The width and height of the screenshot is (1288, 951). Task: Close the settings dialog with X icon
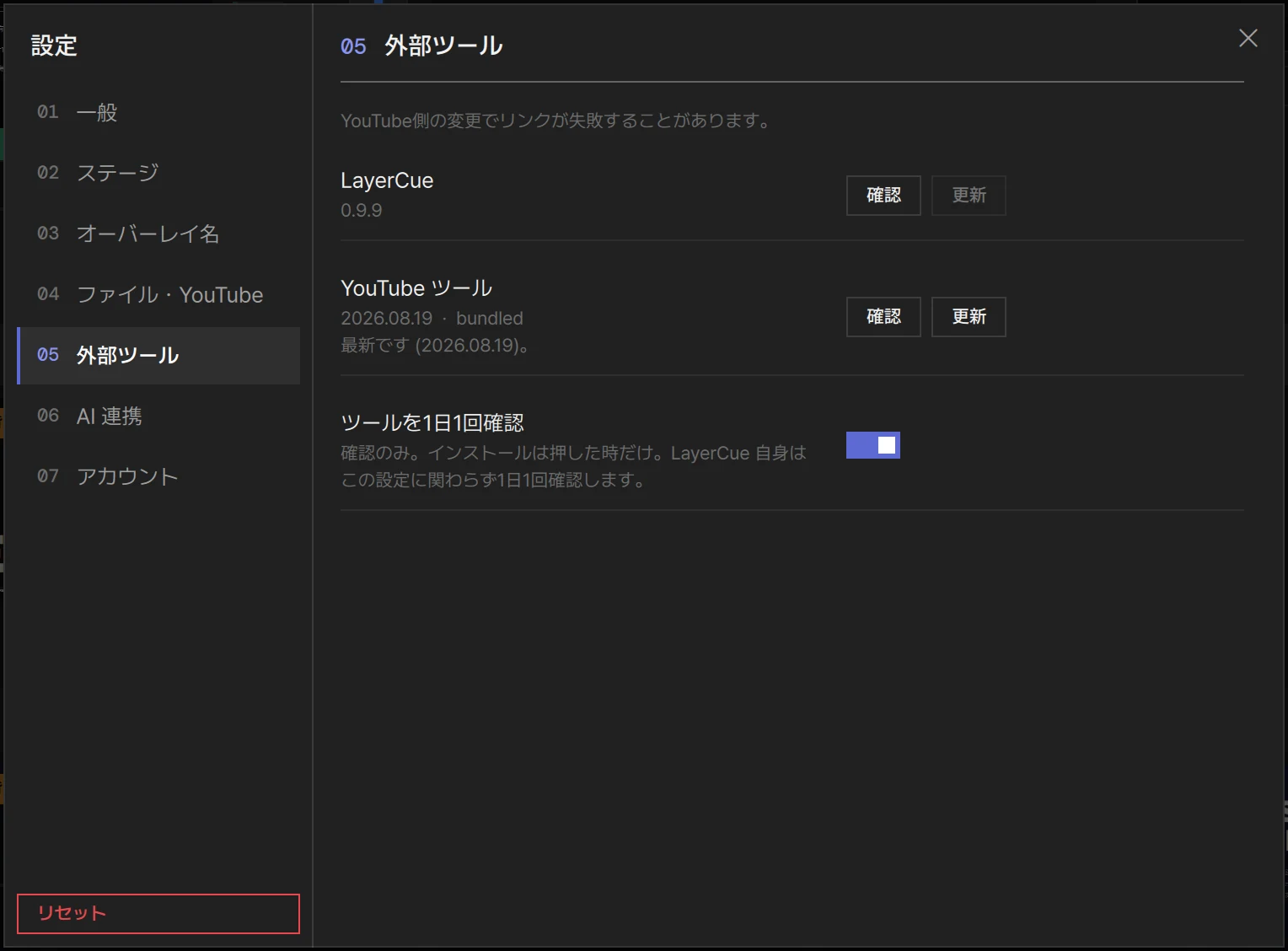tap(1248, 38)
